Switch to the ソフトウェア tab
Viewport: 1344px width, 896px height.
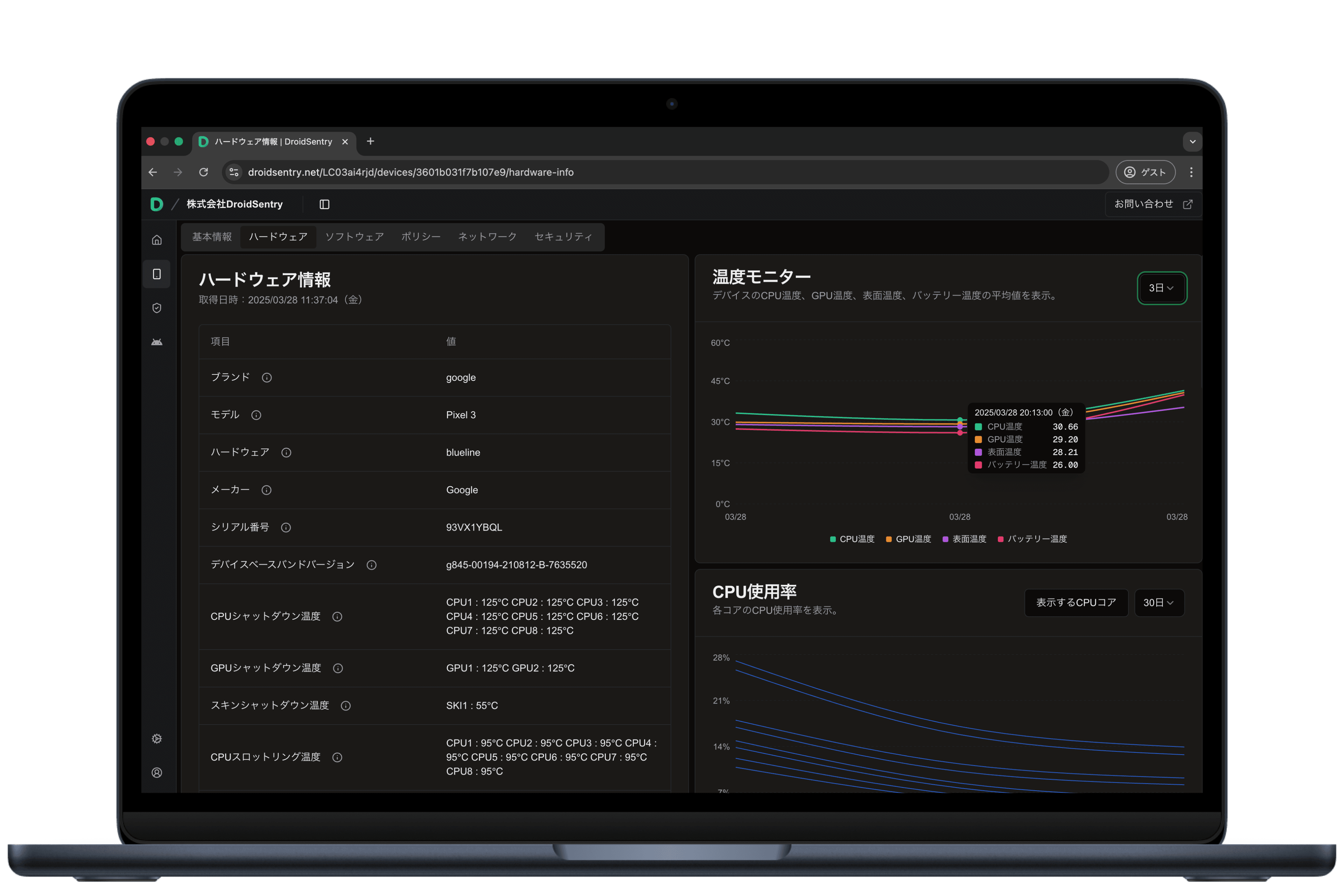click(354, 237)
